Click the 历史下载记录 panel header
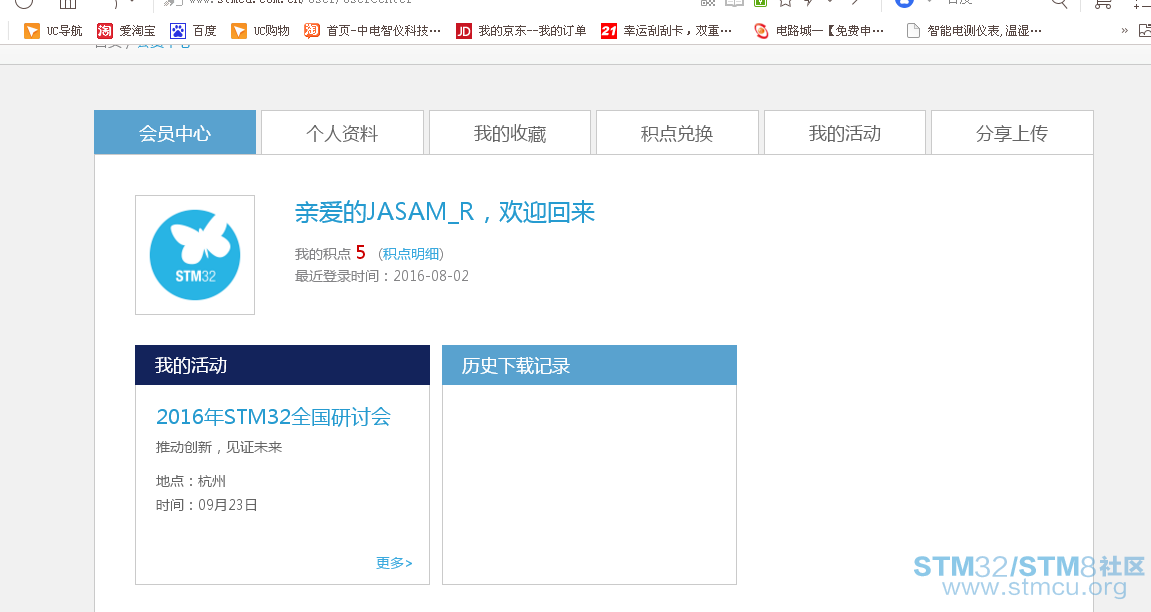1151x612 pixels. coord(589,365)
